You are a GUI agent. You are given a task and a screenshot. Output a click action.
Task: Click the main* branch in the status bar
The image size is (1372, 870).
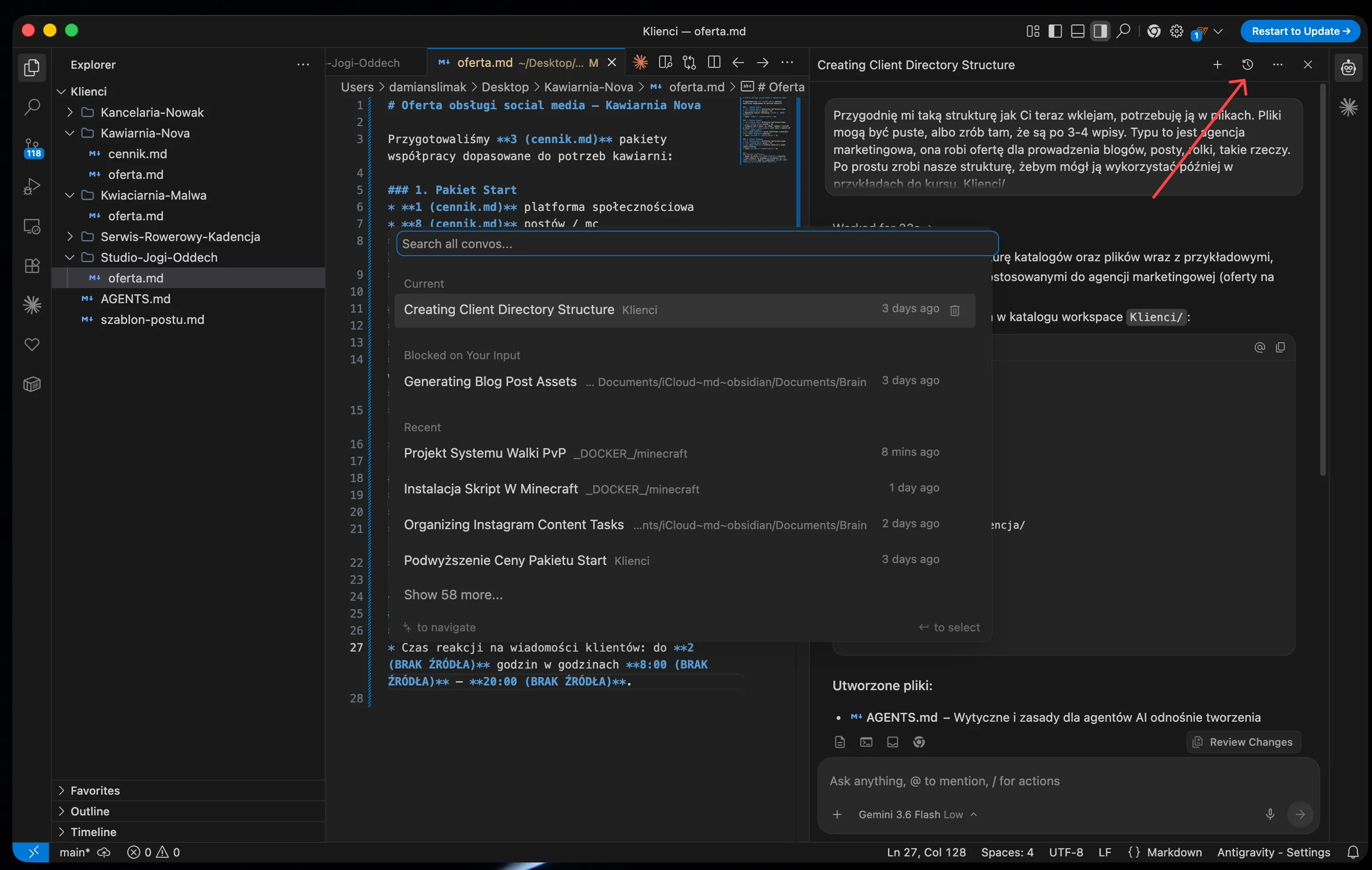(x=75, y=852)
